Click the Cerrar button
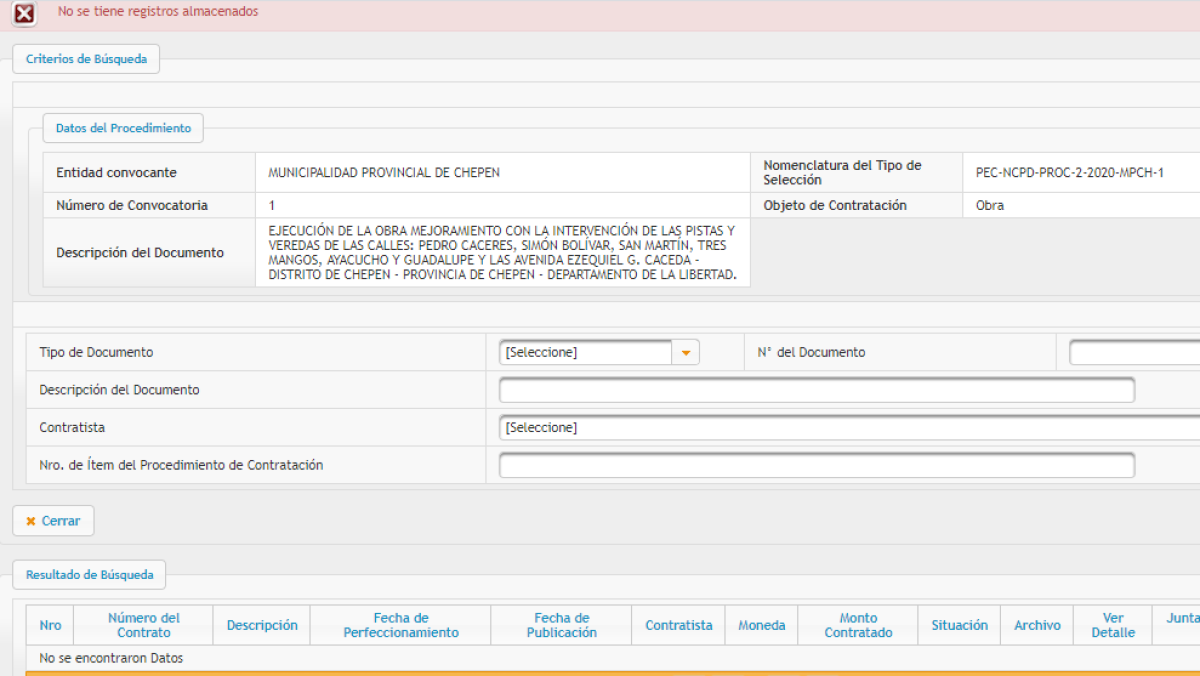 pos(53,521)
